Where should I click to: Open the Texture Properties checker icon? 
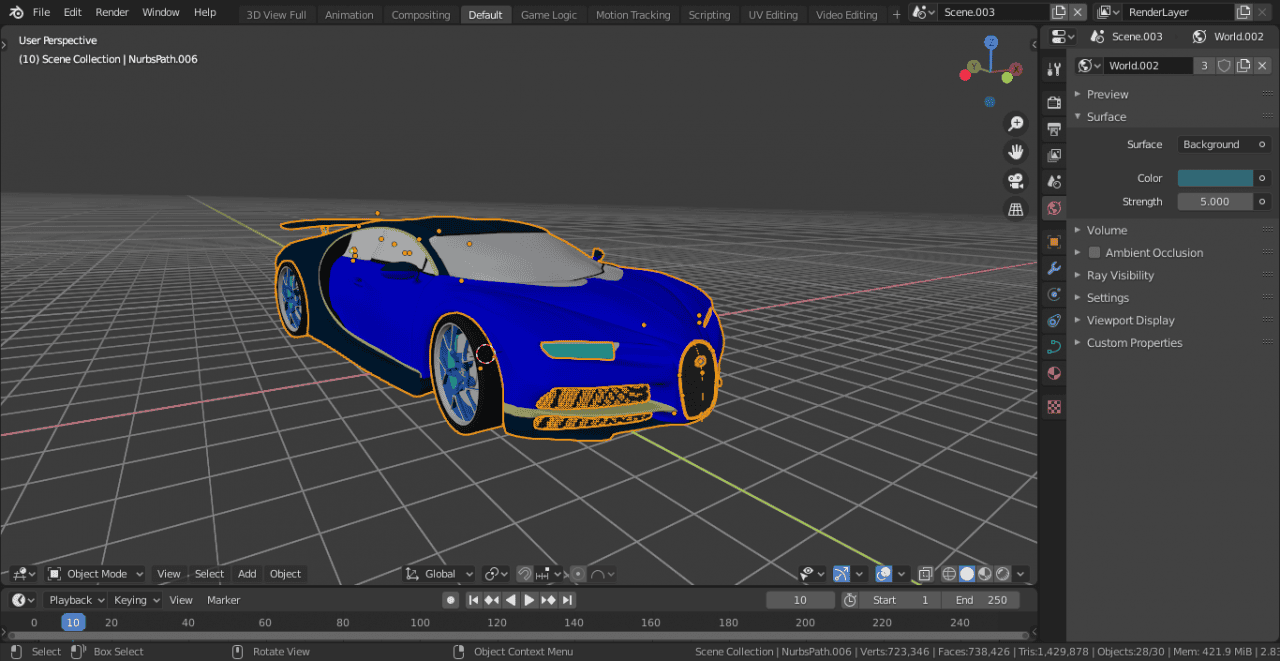click(1053, 406)
